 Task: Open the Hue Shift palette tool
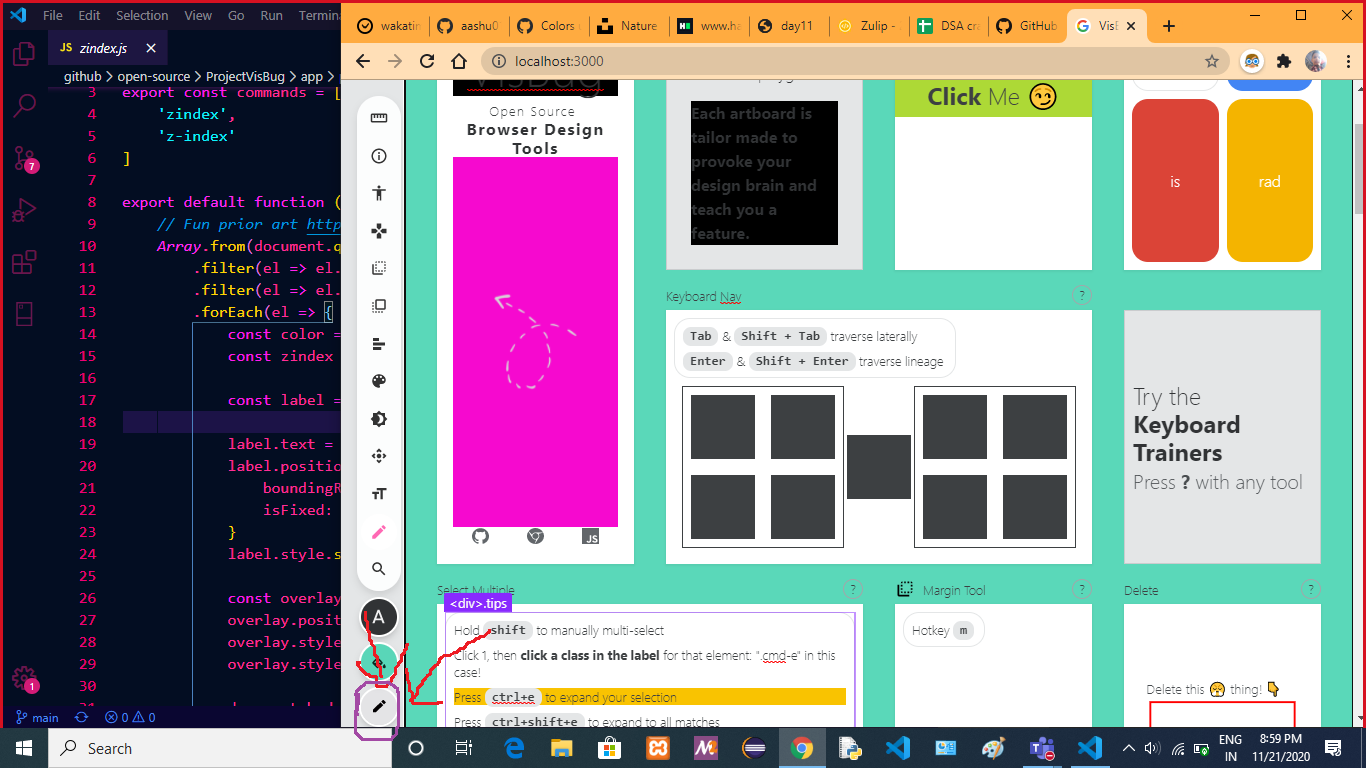tap(378, 380)
